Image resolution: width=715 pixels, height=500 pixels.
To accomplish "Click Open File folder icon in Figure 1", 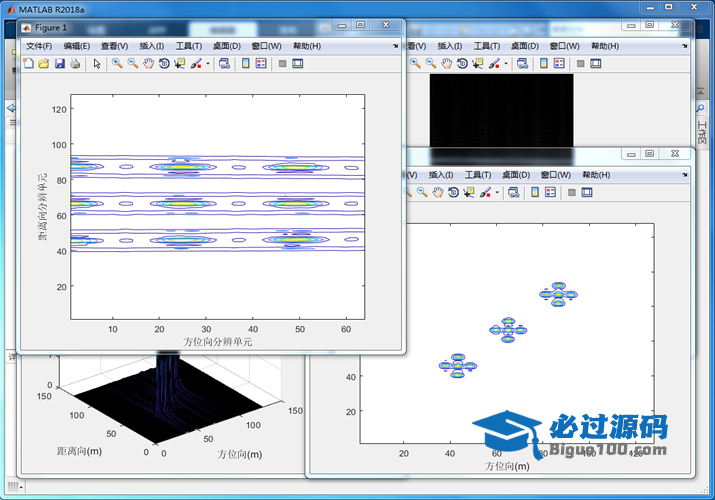I will [43, 63].
